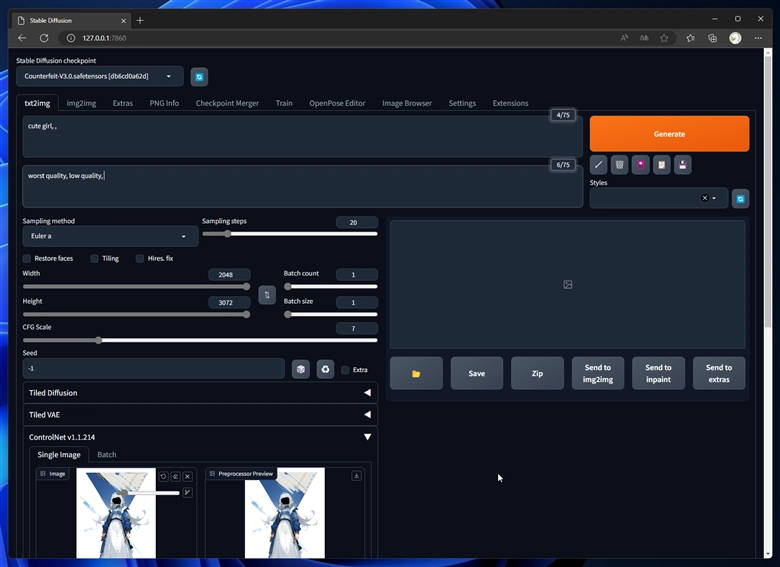Viewport: 780px width, 567px height.
Task: Download the Preprocessor Preview image
Action: (x=357, y=476)
